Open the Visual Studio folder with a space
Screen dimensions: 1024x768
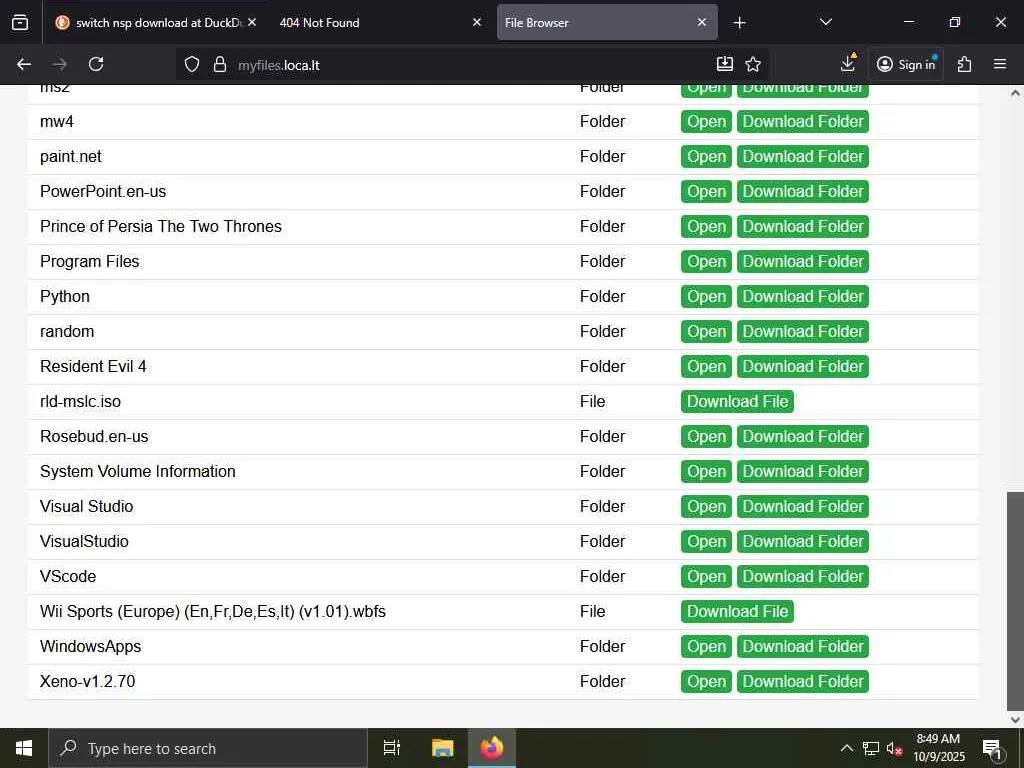[706, 507]
